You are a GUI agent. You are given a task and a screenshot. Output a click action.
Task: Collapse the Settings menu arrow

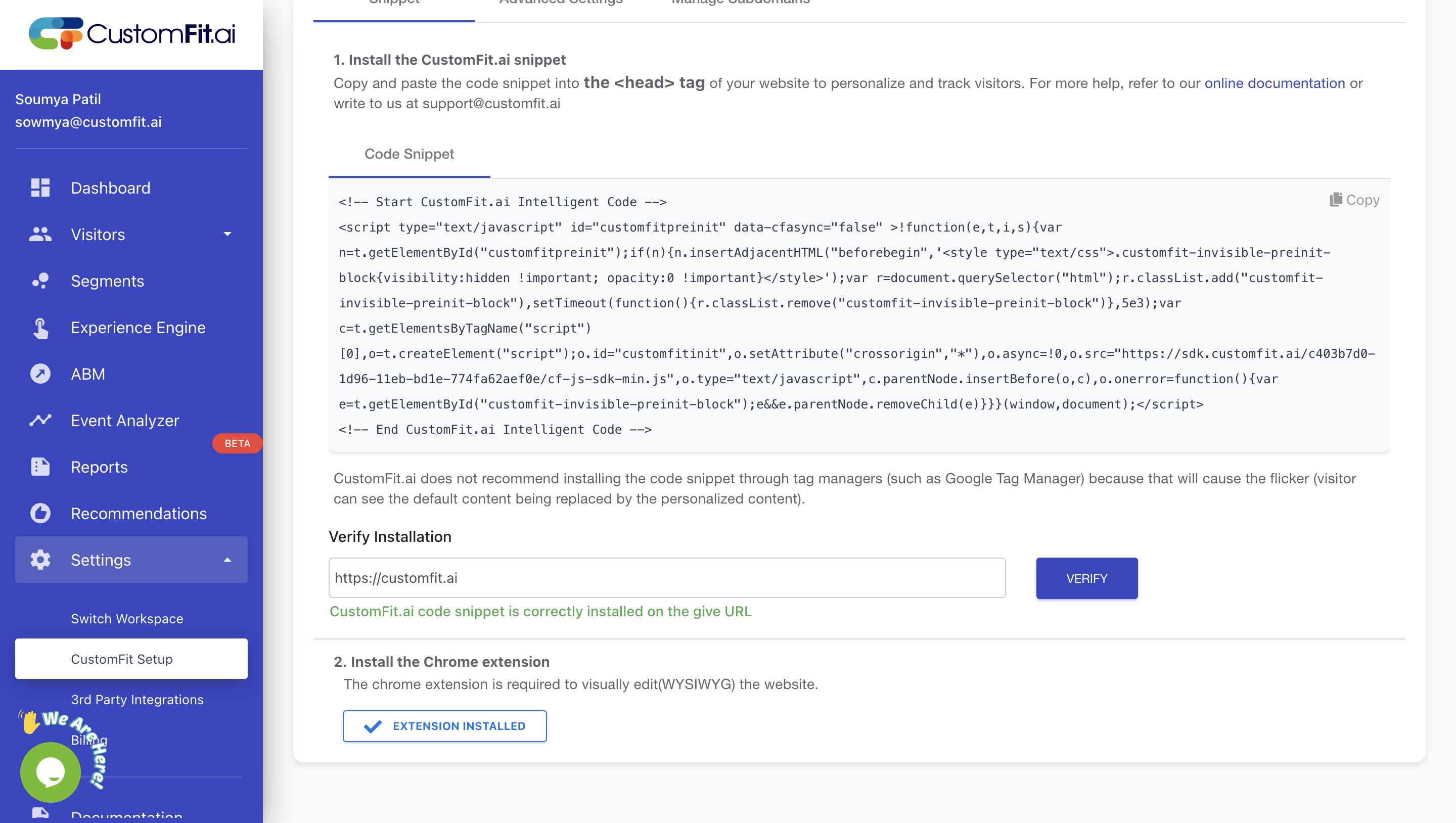click(227, 560)
